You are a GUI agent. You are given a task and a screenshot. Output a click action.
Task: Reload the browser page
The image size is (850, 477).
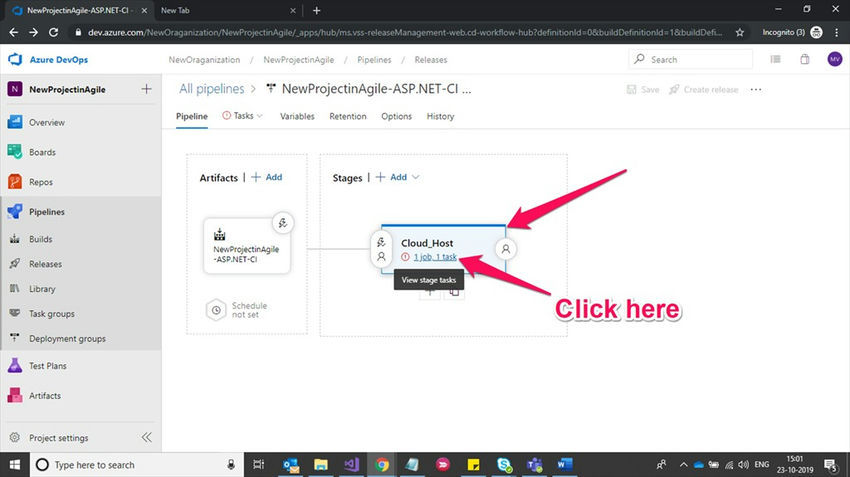point(53,33)
